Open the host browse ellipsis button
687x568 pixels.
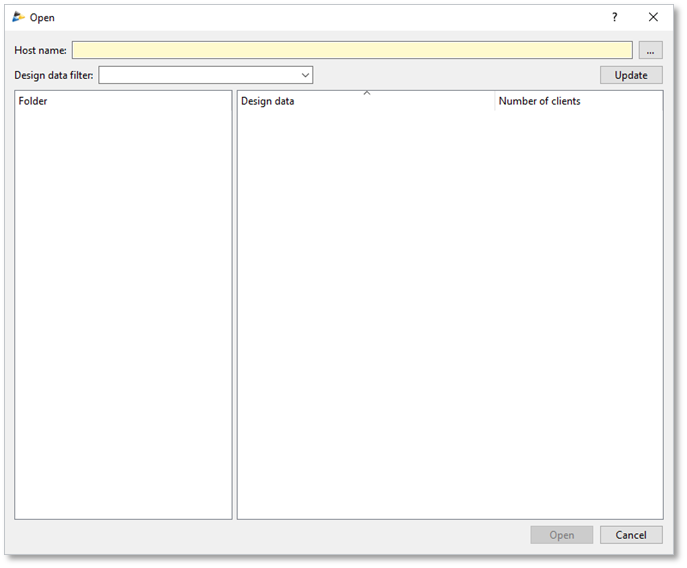[650, 50]
